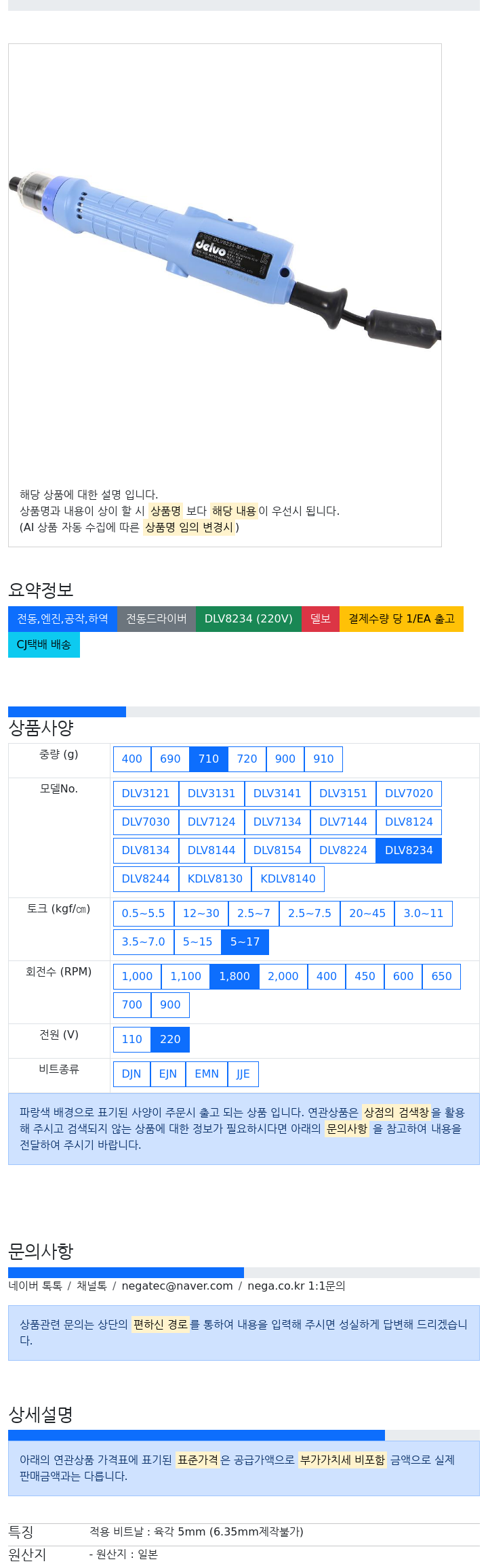
Task: Pick the 900 gram weight option
Action: click(285, 759)
